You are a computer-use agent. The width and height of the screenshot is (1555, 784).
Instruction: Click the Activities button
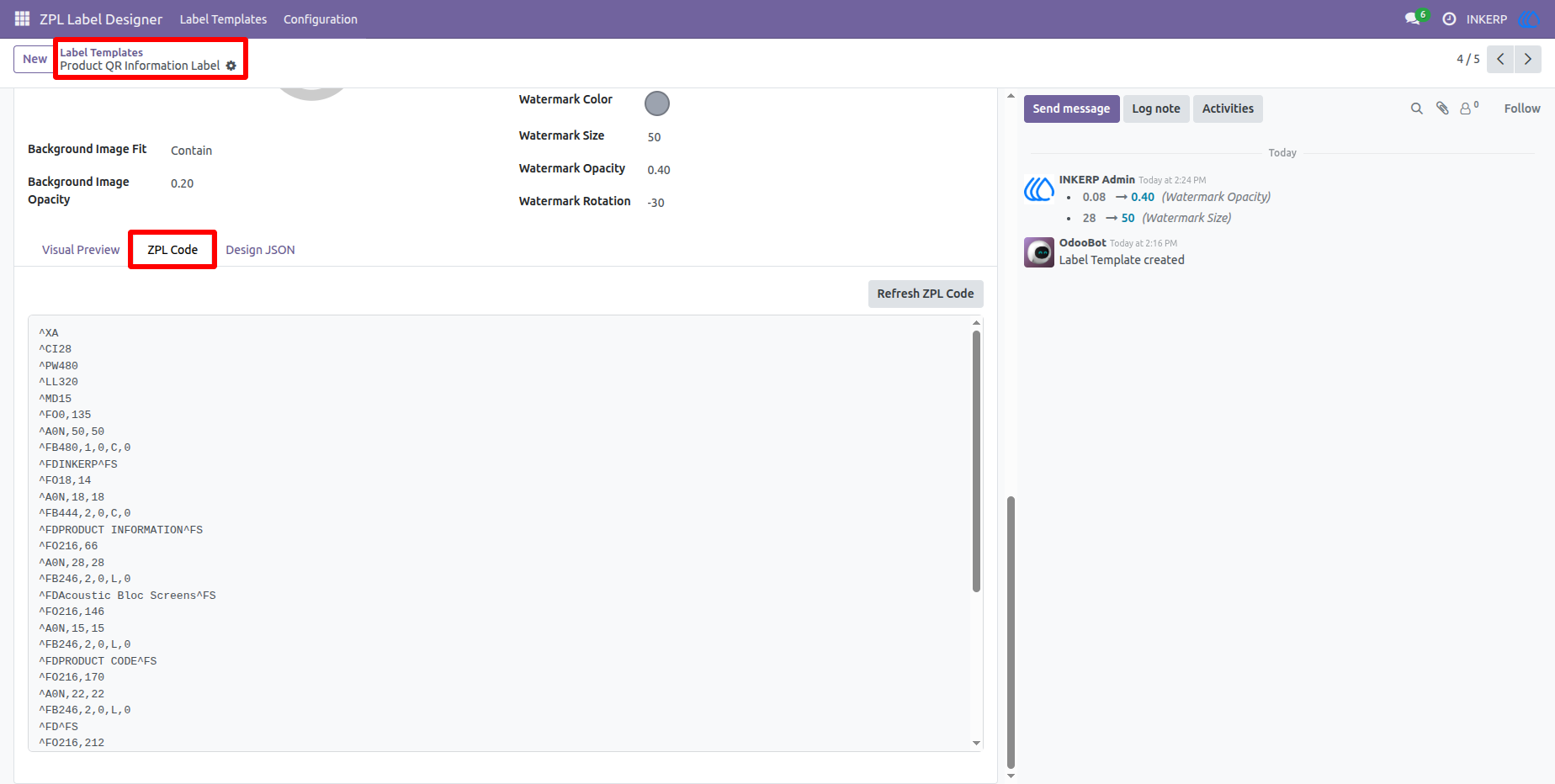1228,109
